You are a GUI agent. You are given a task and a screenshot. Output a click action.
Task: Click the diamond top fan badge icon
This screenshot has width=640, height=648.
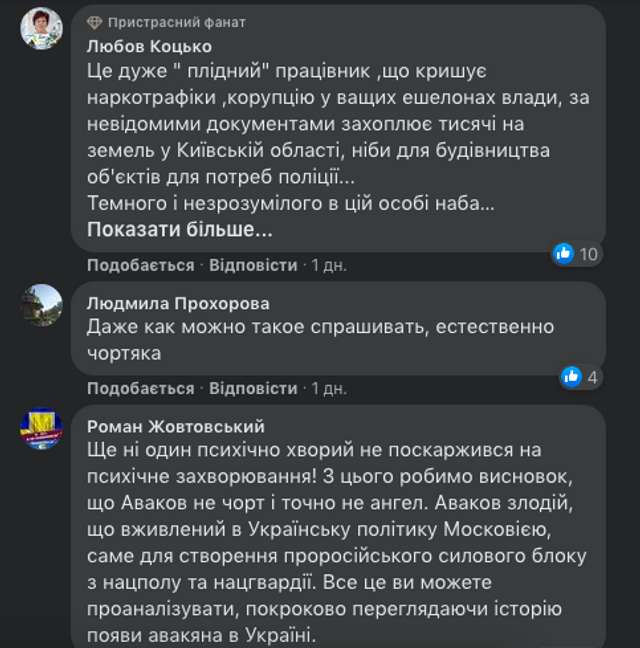(94, 22)
